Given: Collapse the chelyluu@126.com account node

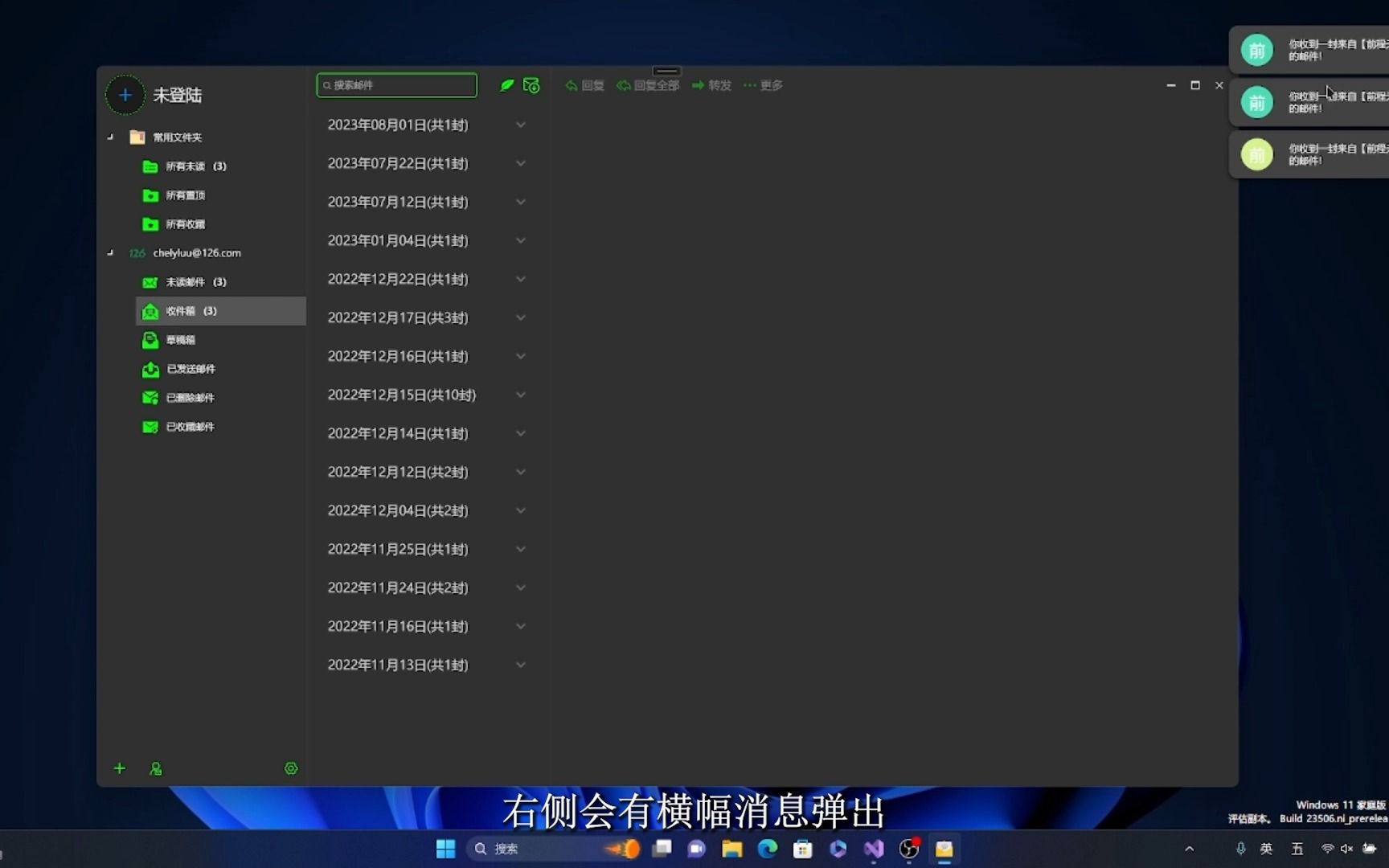Looking at the screenshot, I should [x=111, y=253].
